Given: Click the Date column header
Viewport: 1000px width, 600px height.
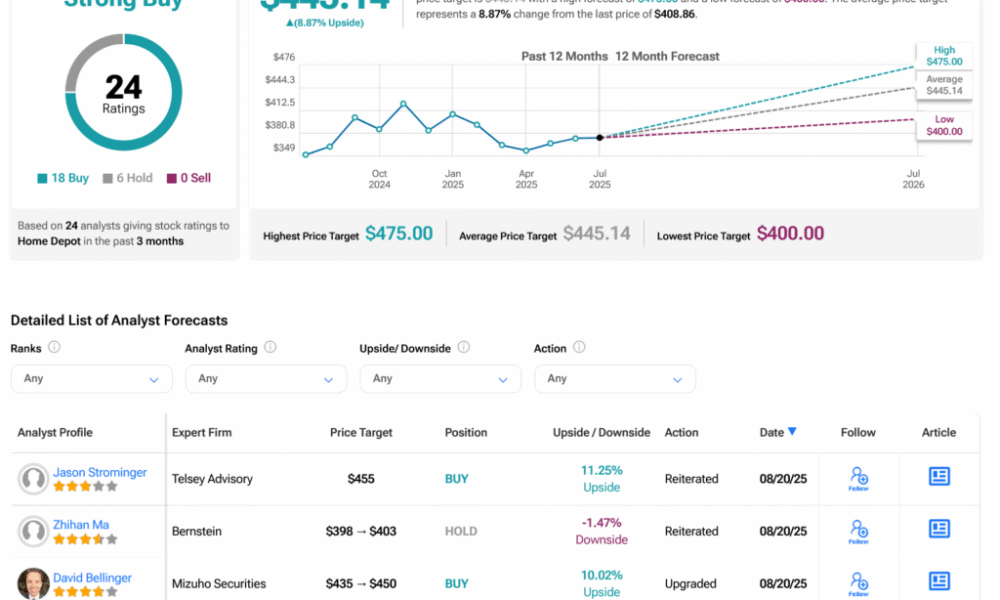Looking at the screenshot, I should [x=772, y=432].
